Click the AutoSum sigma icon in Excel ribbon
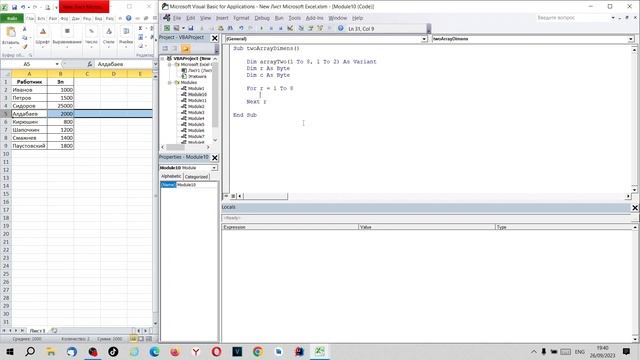The width and height of the screenshot is (640, 360). [140, 29]
